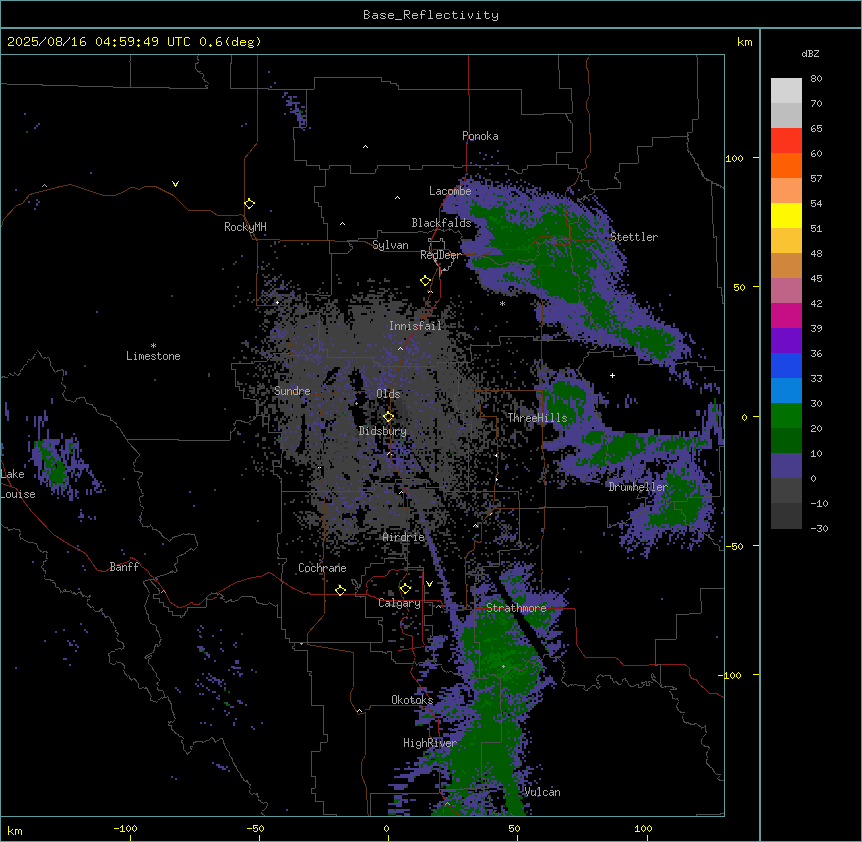Click the Vulcan label

542,792
